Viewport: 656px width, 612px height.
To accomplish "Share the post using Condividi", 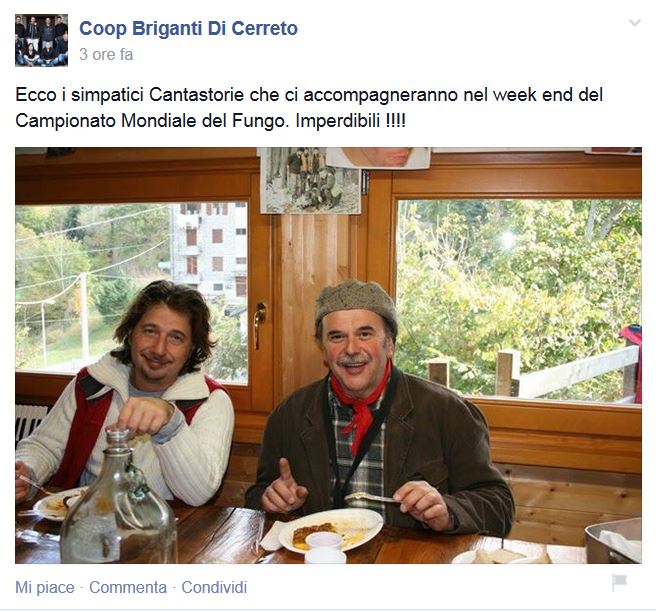I will [x=214, y=587].
